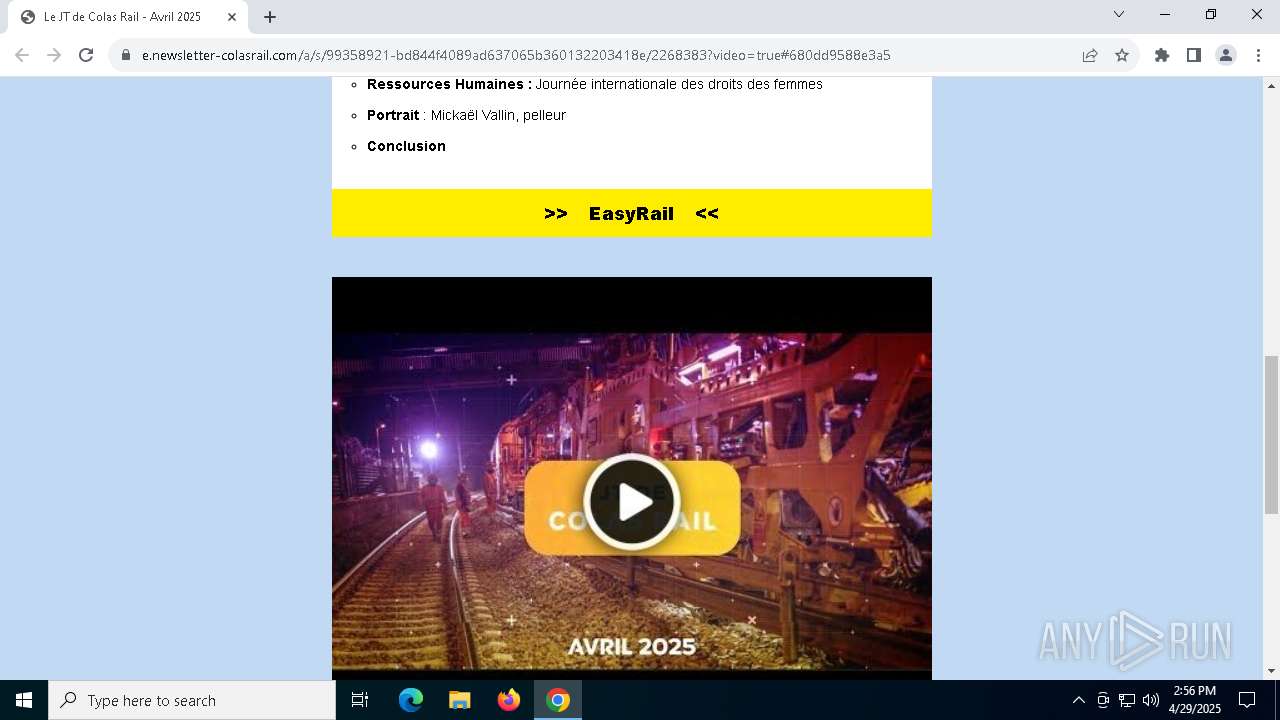The width and height of the screenshot is (1280, 720).
Task: Share this page from the address bar
Action: point(1090,55)
